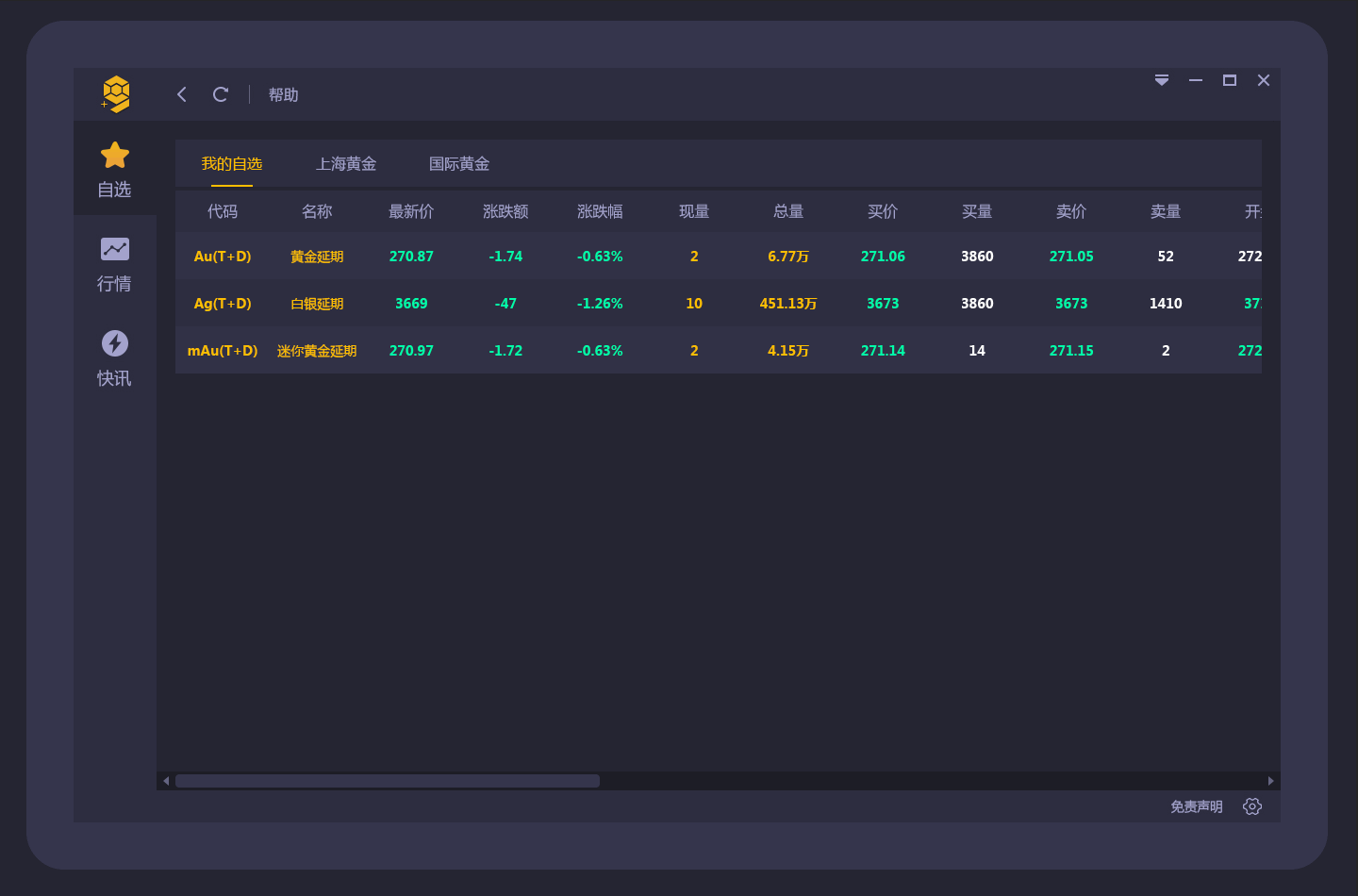
Task: Click the latest price 270.87
Action: pos(411,257)
